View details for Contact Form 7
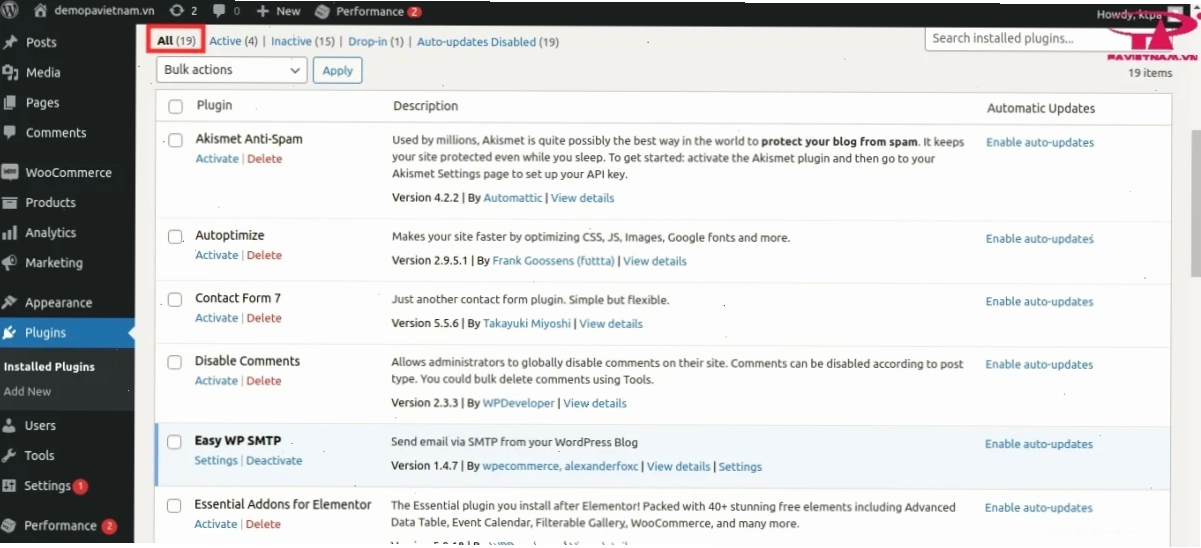This screenshot has width=1201, height=548. (611, 324)
